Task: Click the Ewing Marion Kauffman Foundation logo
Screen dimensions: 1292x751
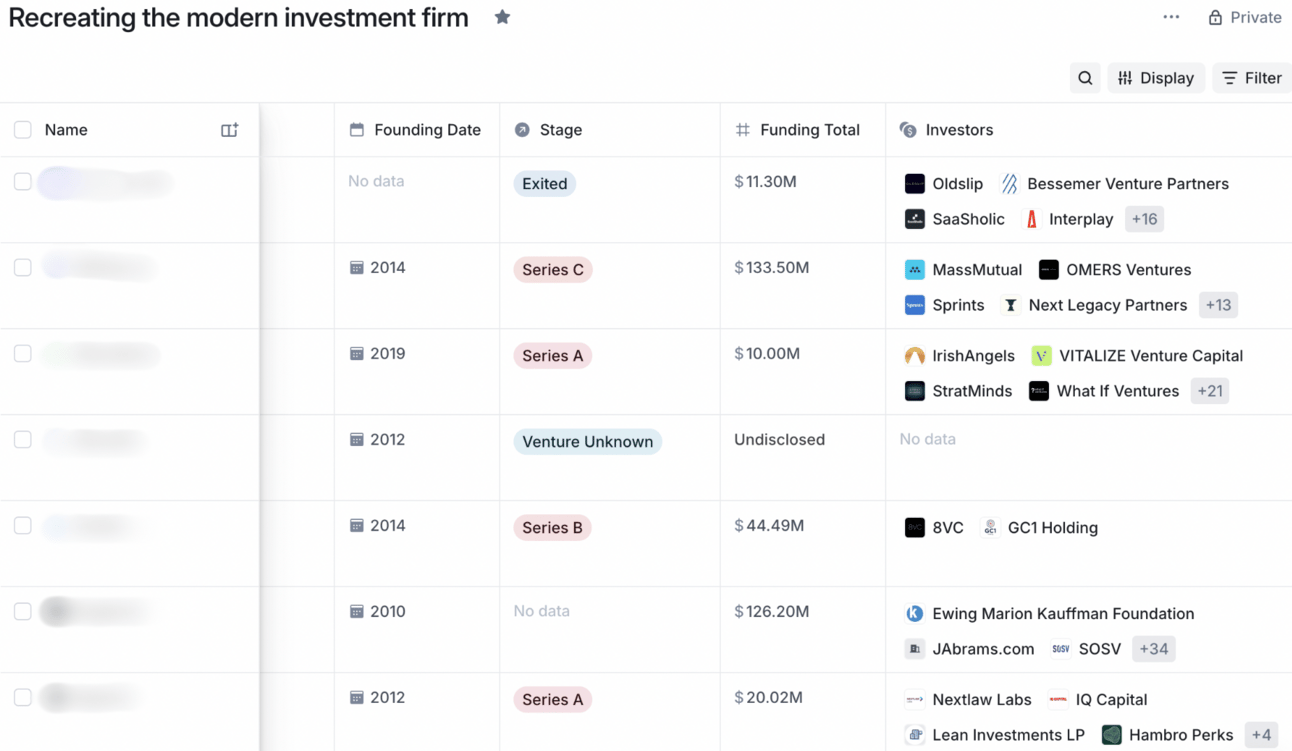Action: click(915, 614)
